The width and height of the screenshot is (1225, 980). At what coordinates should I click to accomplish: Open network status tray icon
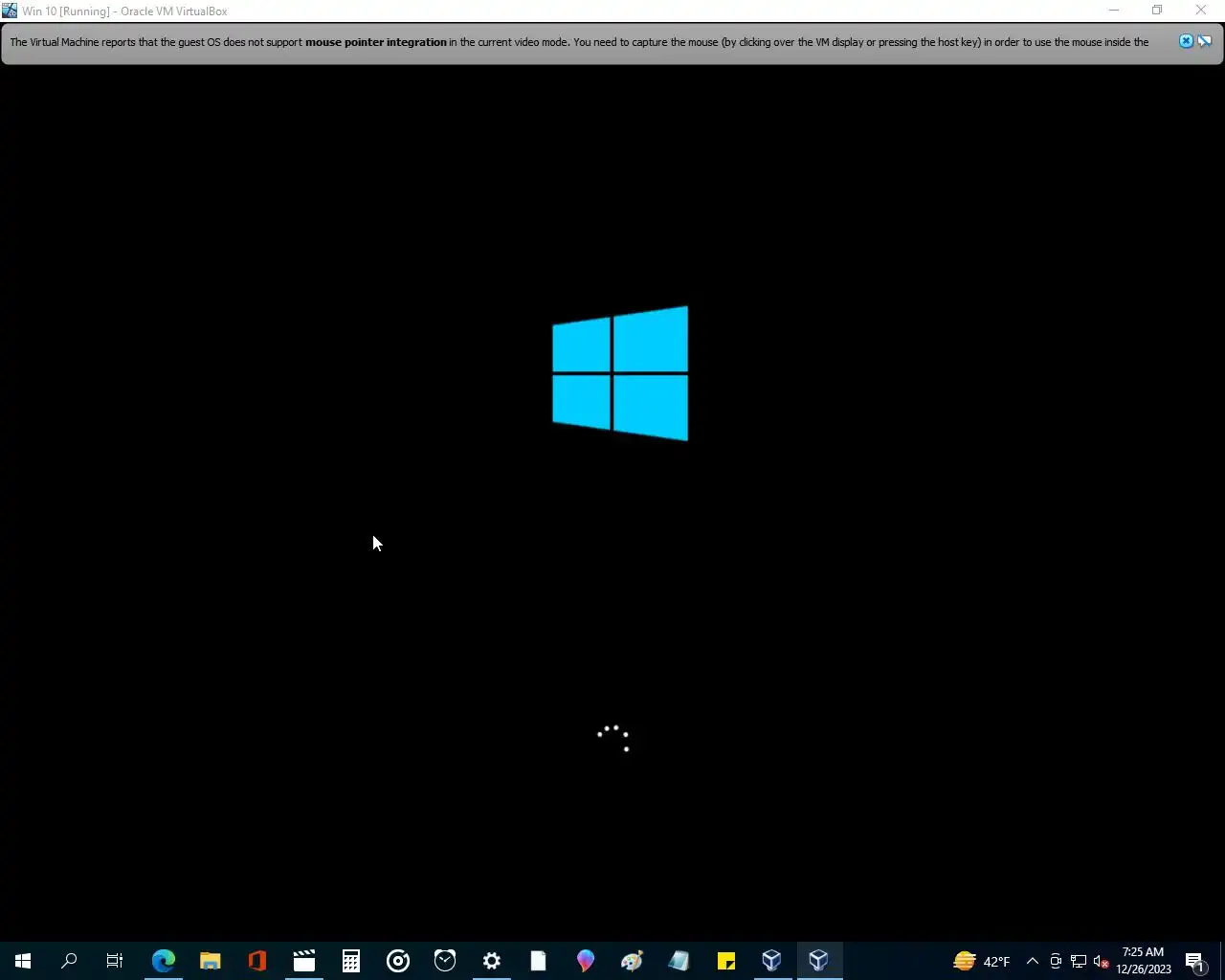(x=1079, y=961)
